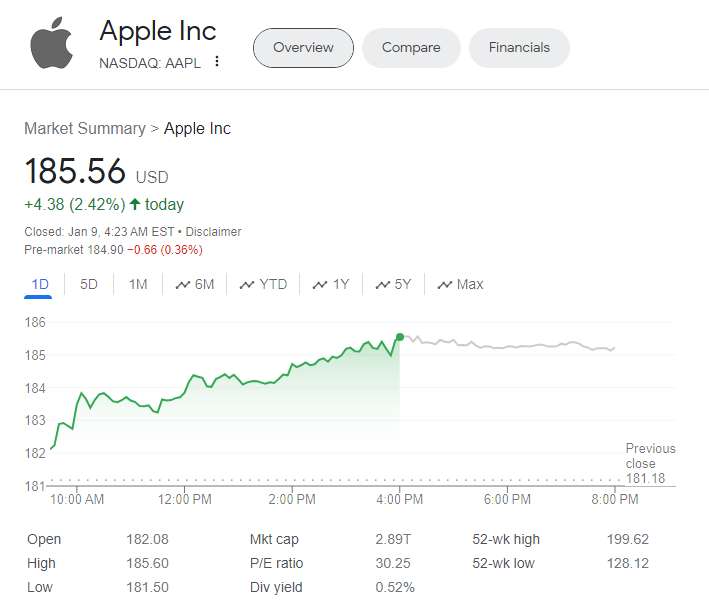Open the Disclaimer link
Screen dimensions: 709x603
(x=213, y=232)
